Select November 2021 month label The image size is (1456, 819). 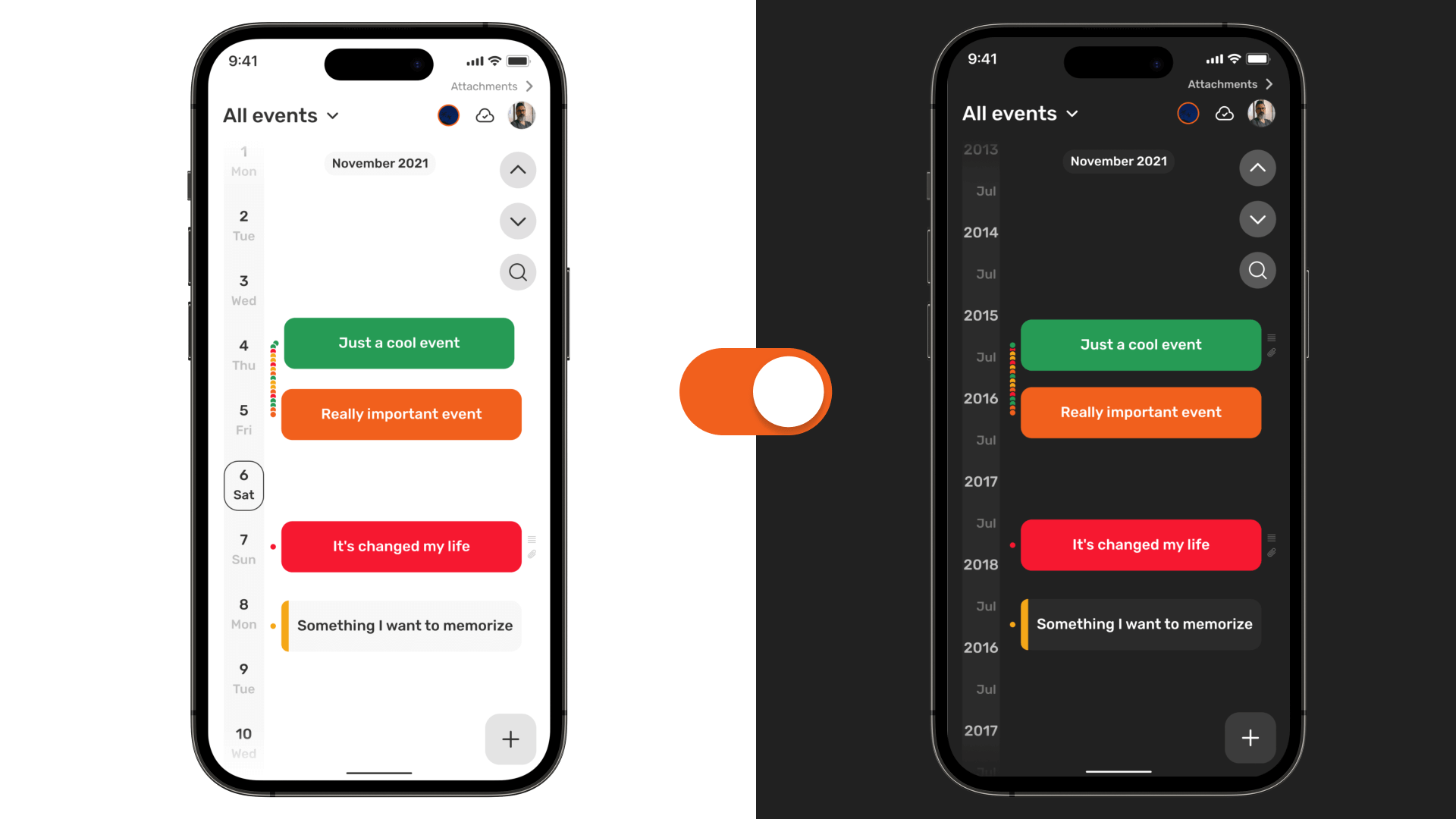pos(380,163)
